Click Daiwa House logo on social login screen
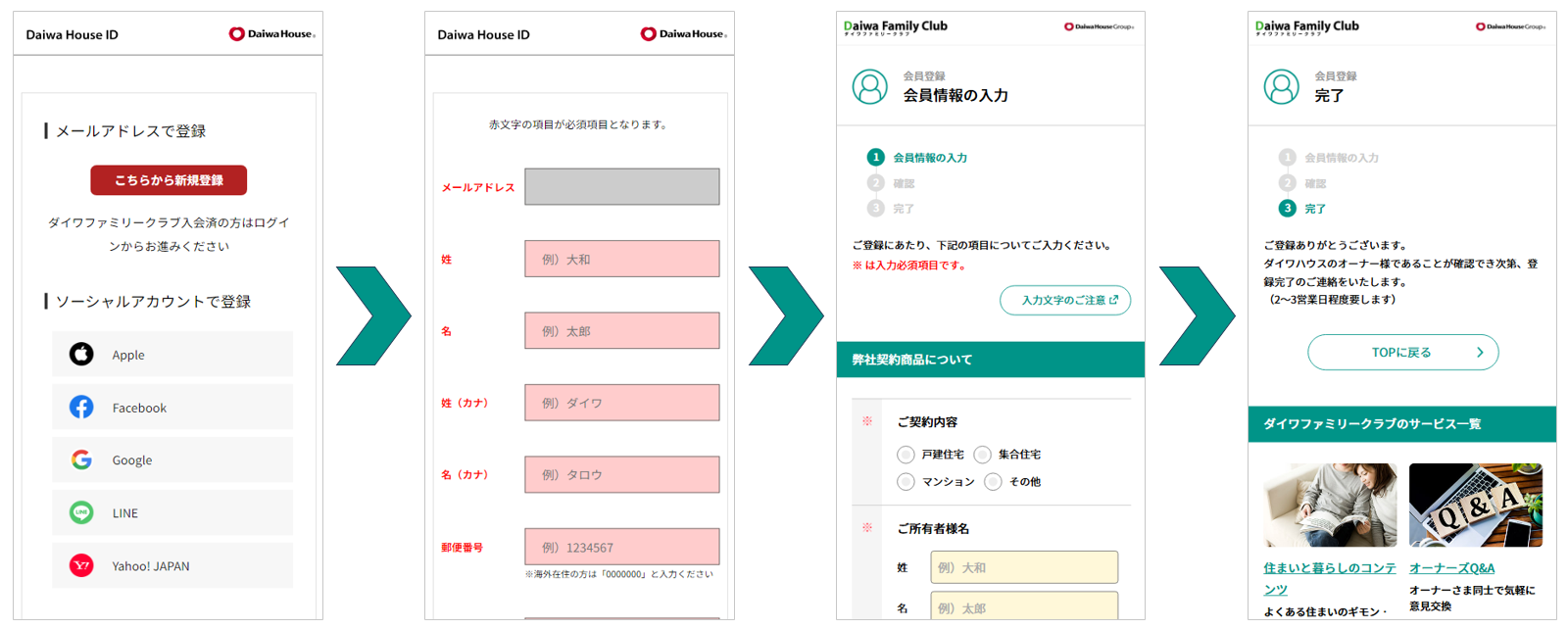The width and height of the screenshot is (1568, 629). pos(272,34)
